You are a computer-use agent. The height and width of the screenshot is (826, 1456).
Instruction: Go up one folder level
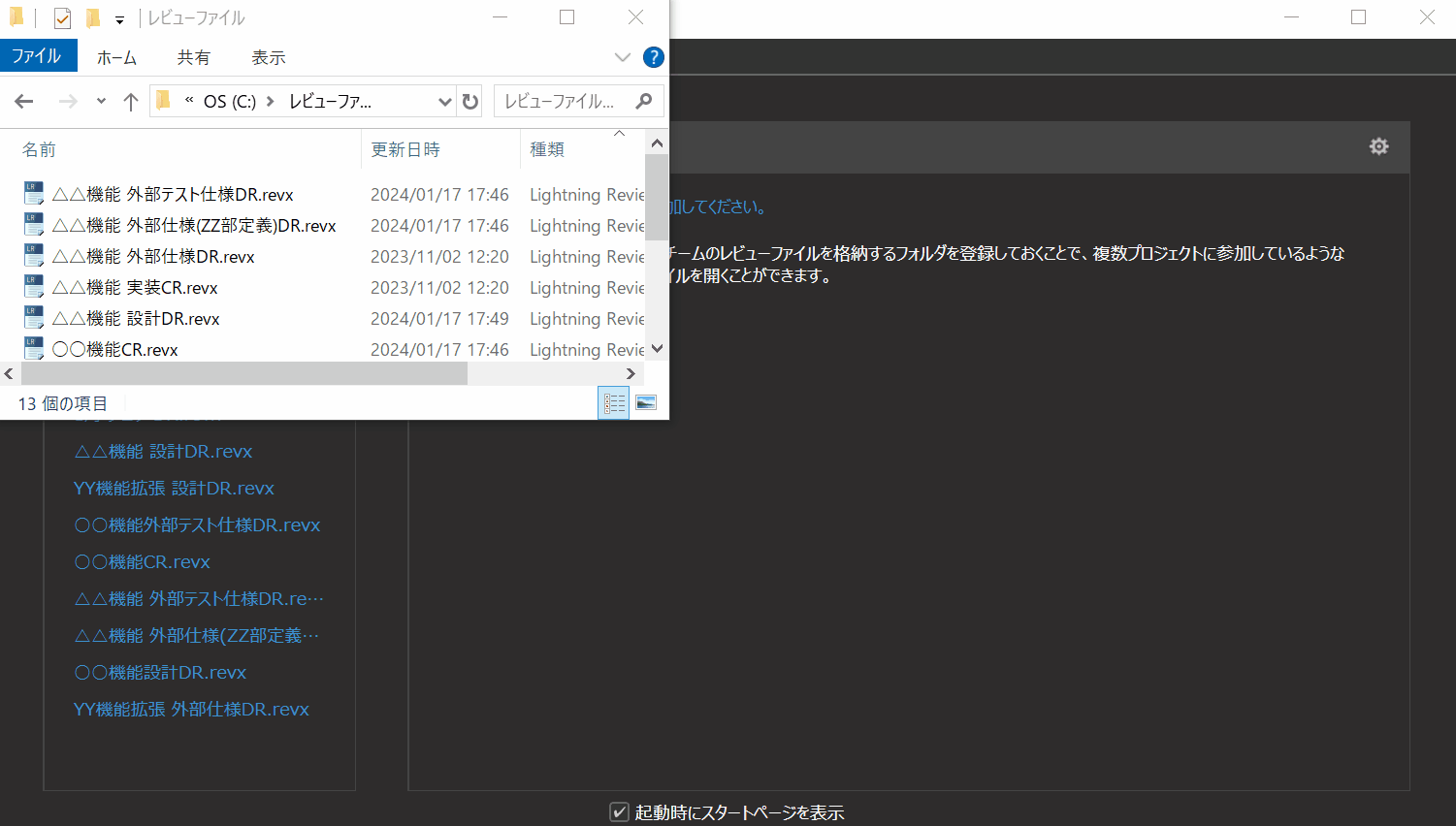click(131, 102)
